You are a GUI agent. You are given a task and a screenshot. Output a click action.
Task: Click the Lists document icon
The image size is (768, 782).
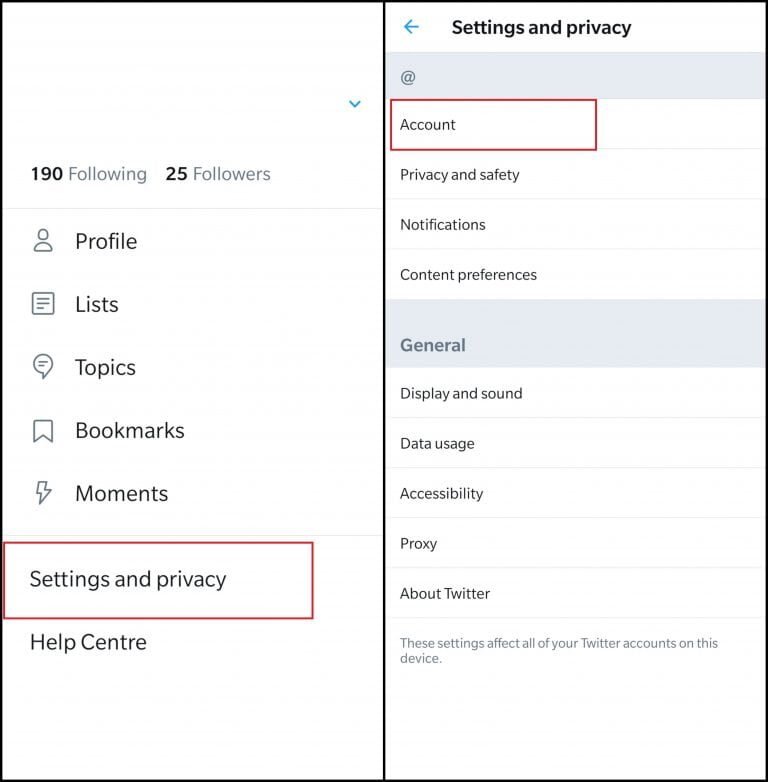43,304
